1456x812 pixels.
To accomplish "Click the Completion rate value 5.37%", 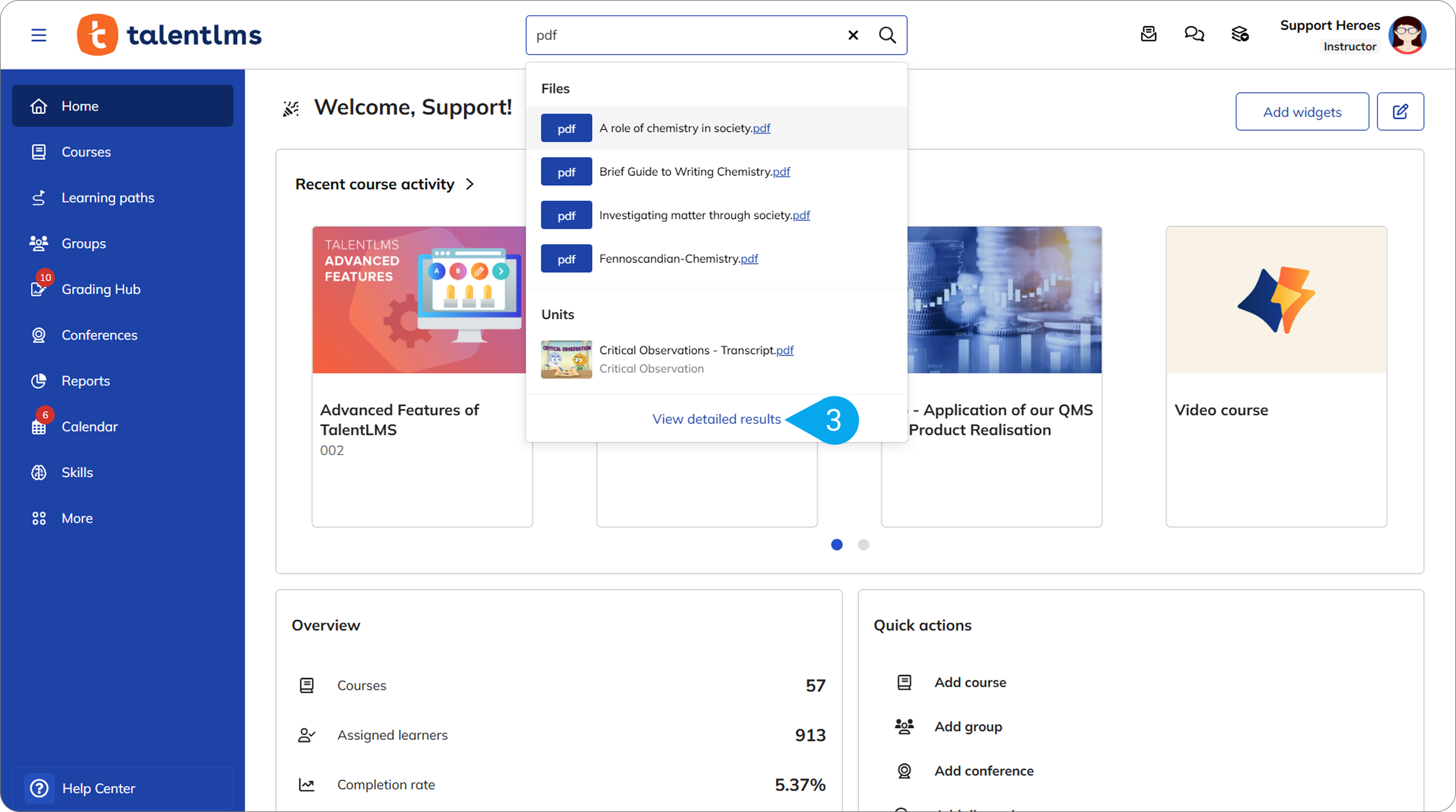I will (x=800, y=785).
